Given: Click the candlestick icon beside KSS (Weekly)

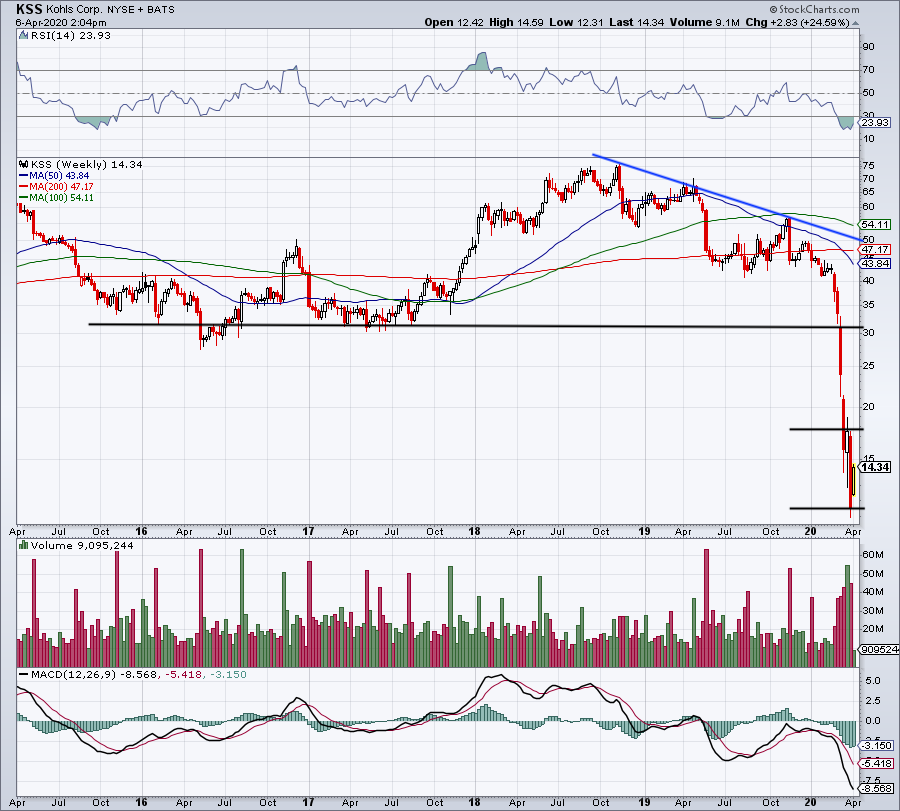Looking at the screenshot, I should point(24,164).
